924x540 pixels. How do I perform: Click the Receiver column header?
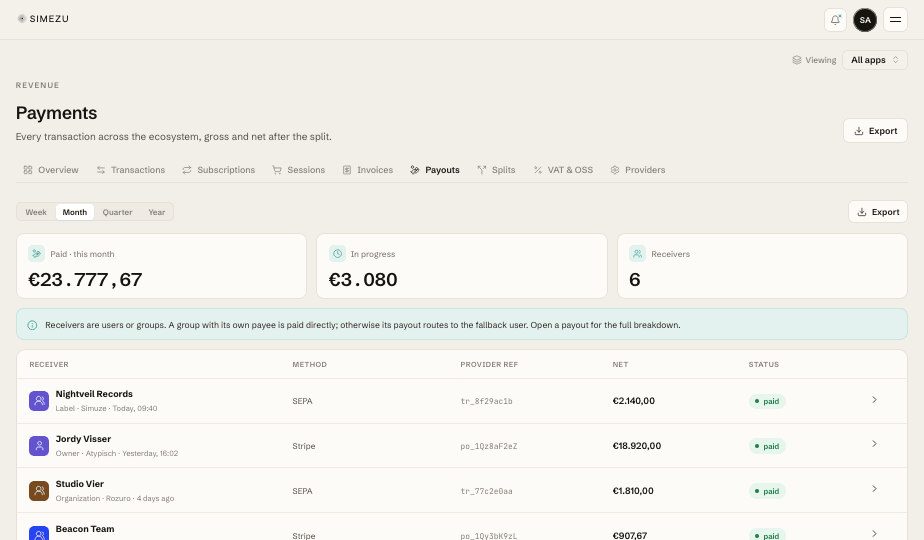pos(49,364)
